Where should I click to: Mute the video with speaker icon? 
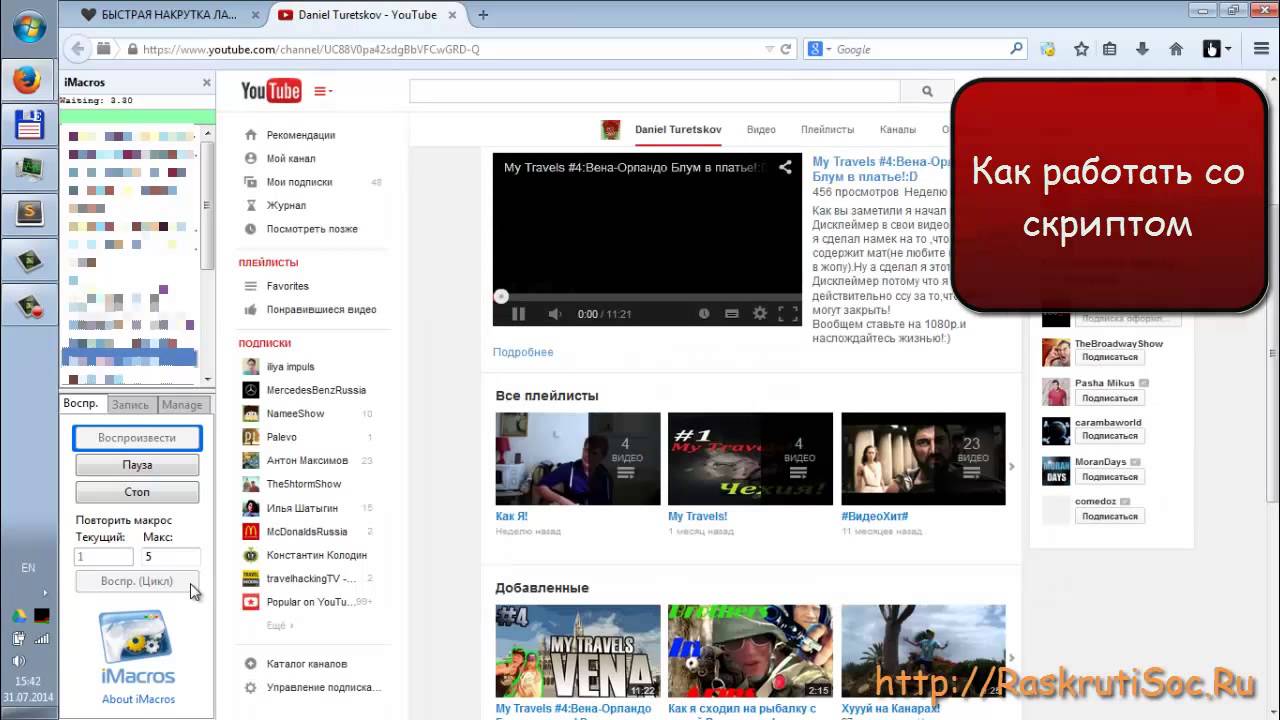pyautogui.click(x=554, y=314)
